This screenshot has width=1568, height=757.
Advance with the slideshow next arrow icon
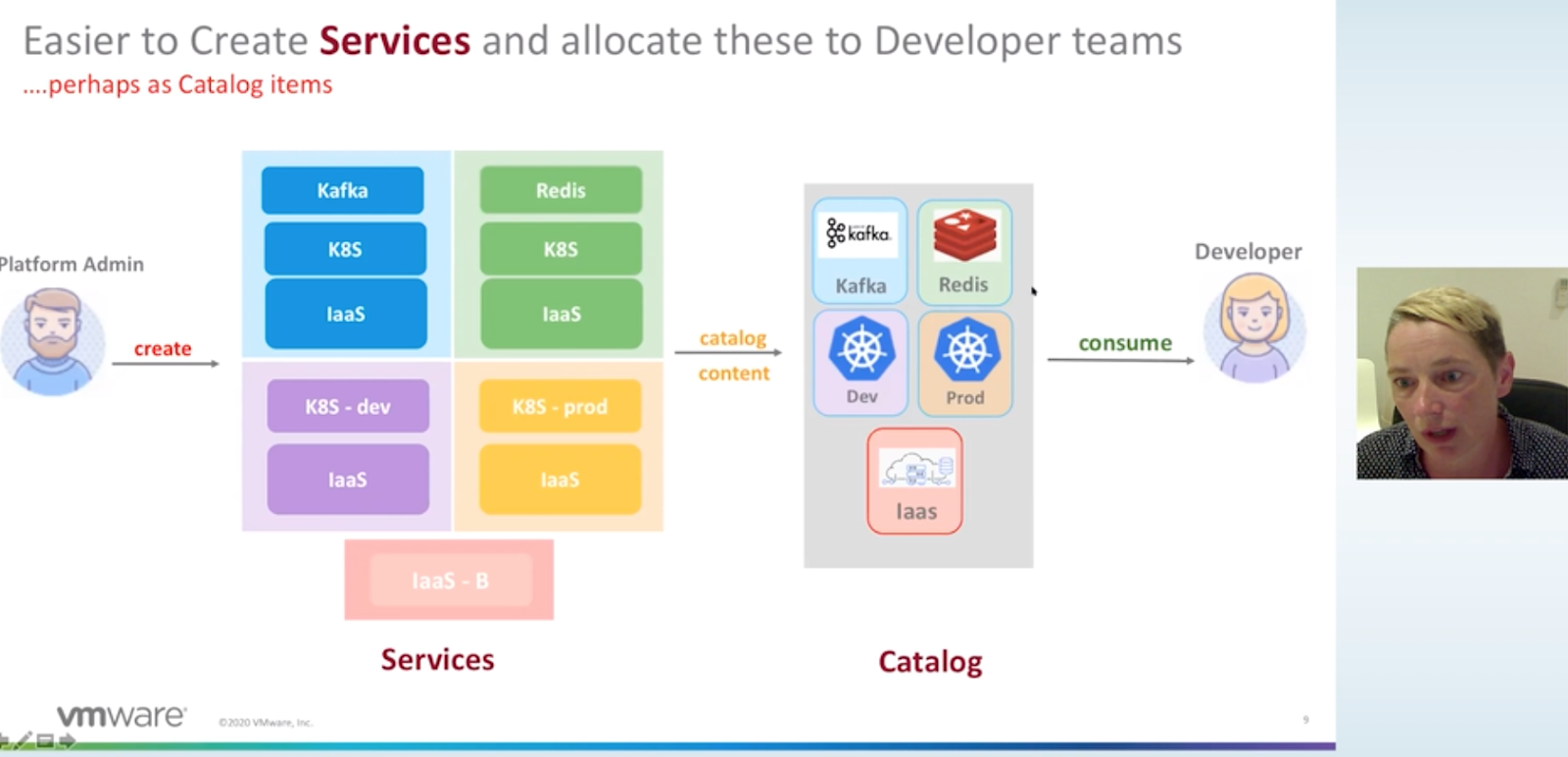click(67, 741)
